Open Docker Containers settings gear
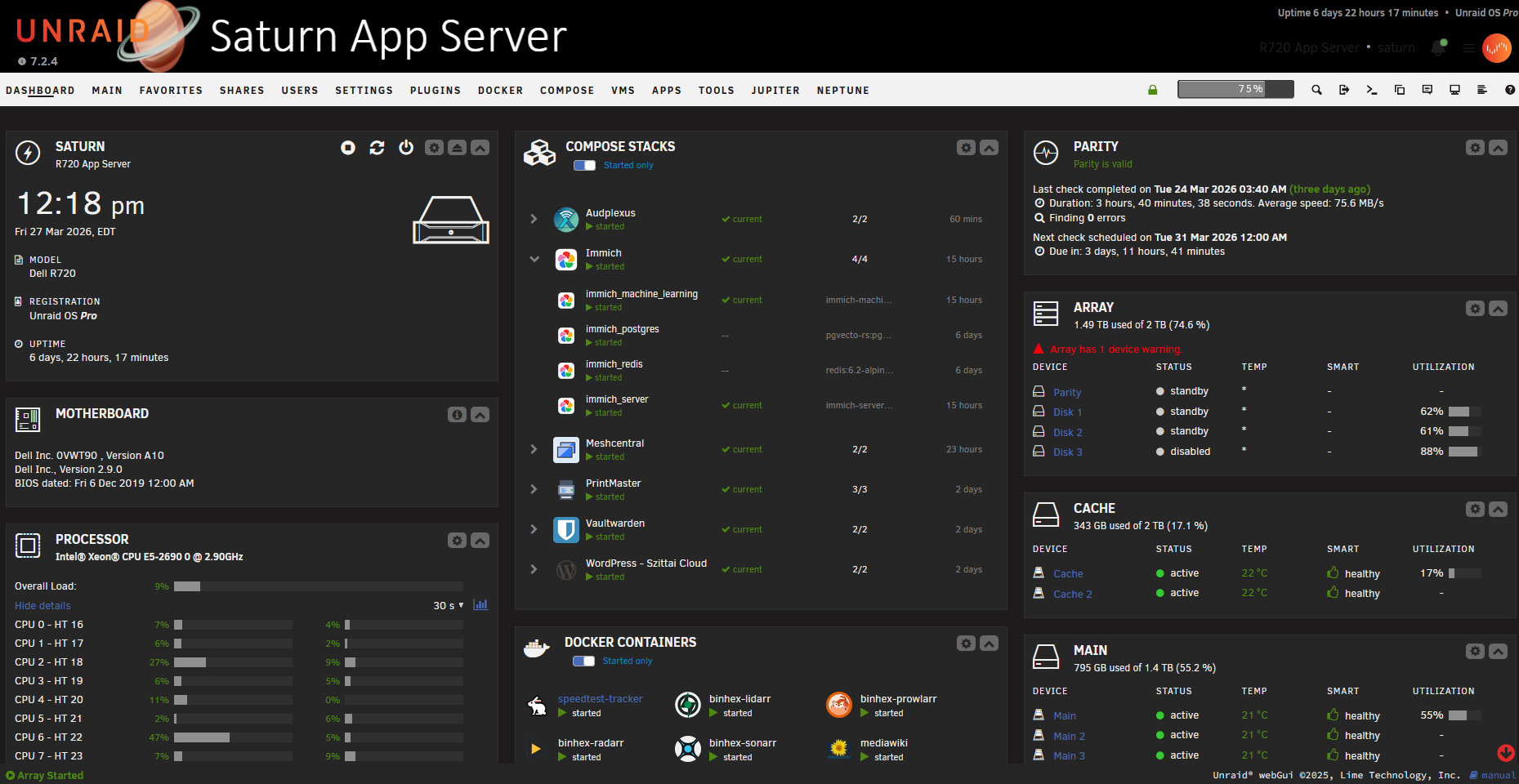The image size is (1519, 784). tap(967, 644)
